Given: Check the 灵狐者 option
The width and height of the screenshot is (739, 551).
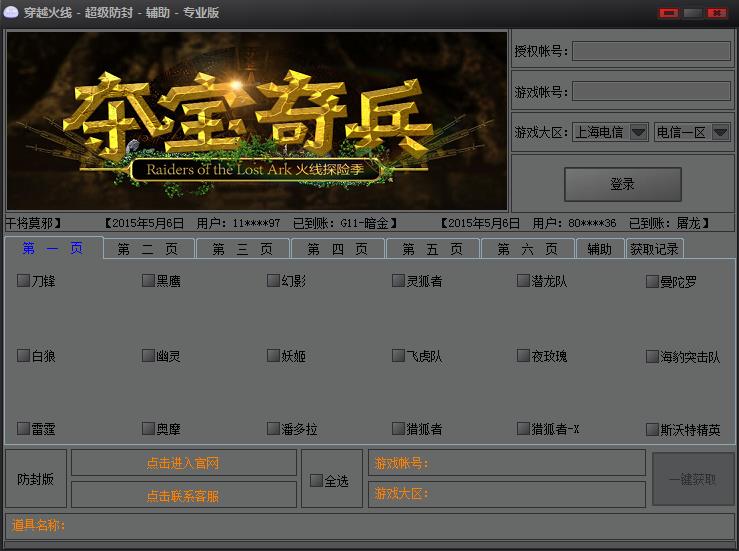Looking at the screenshot, I should [x=398, y=280].
